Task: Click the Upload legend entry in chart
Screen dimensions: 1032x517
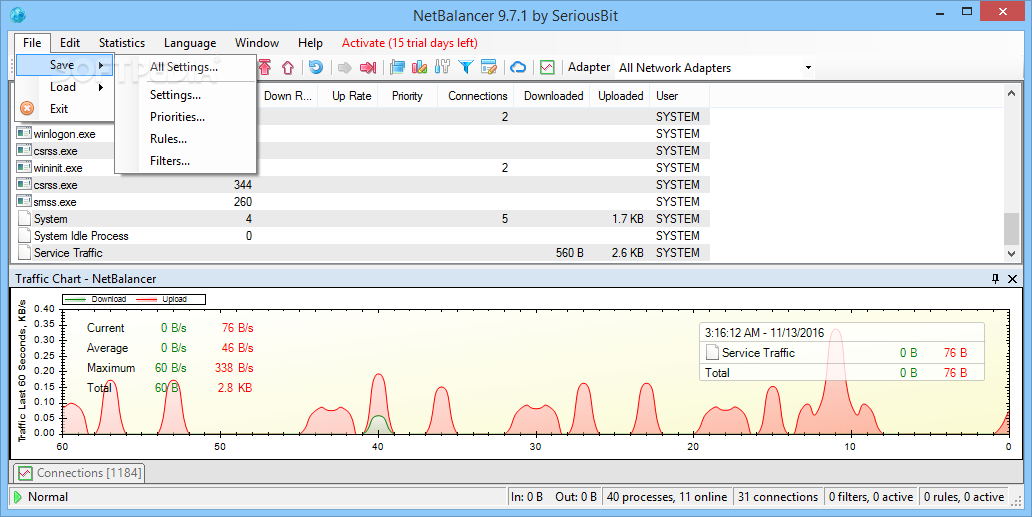Action: click(x=161, y=299)
